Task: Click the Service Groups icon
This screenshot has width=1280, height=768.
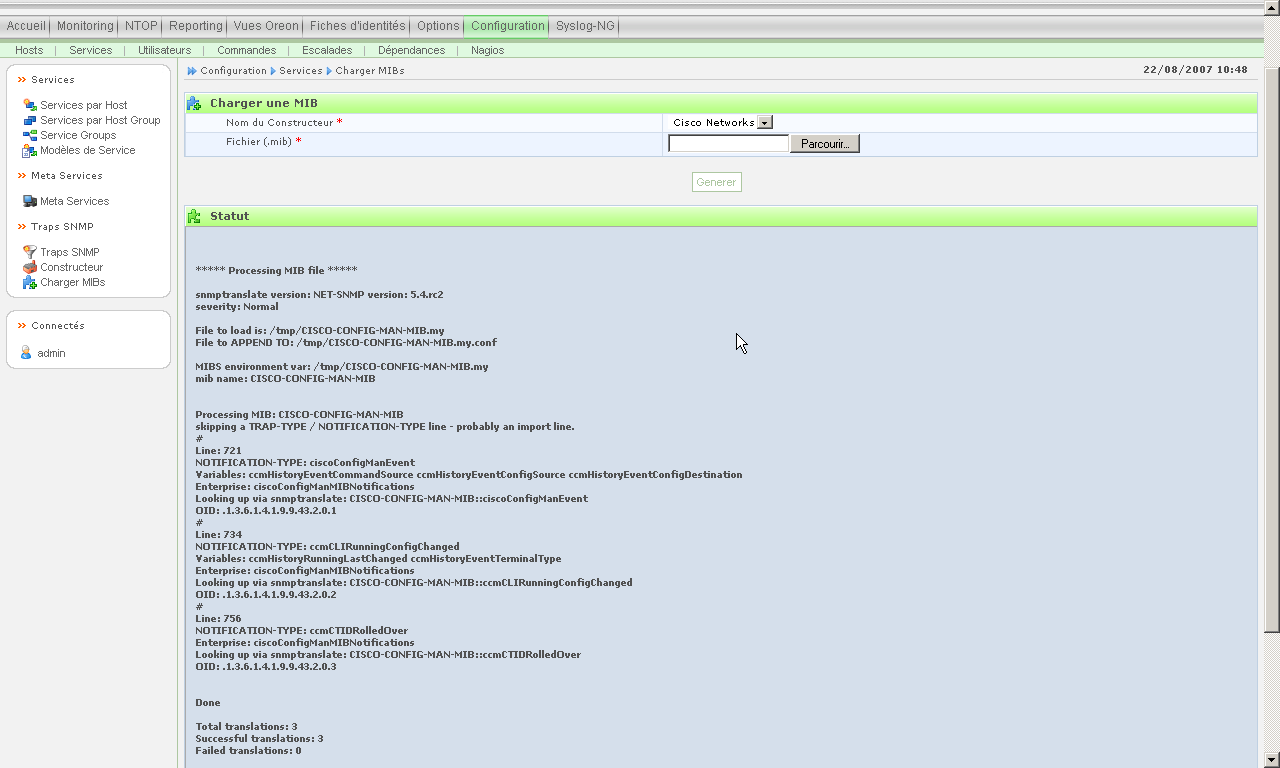Action: [x=30, y=135]
